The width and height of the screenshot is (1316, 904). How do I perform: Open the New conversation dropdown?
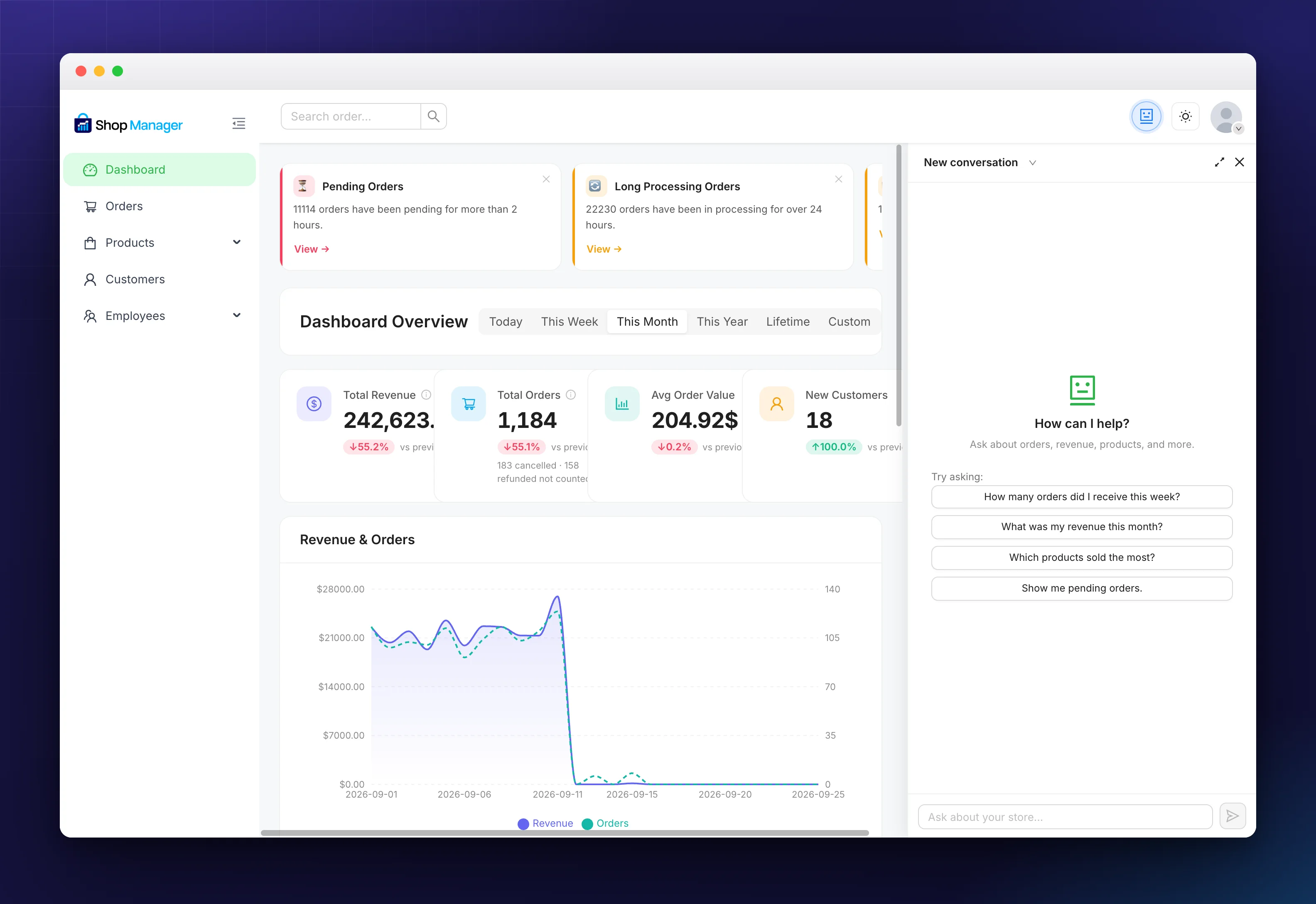click(980, 162)
